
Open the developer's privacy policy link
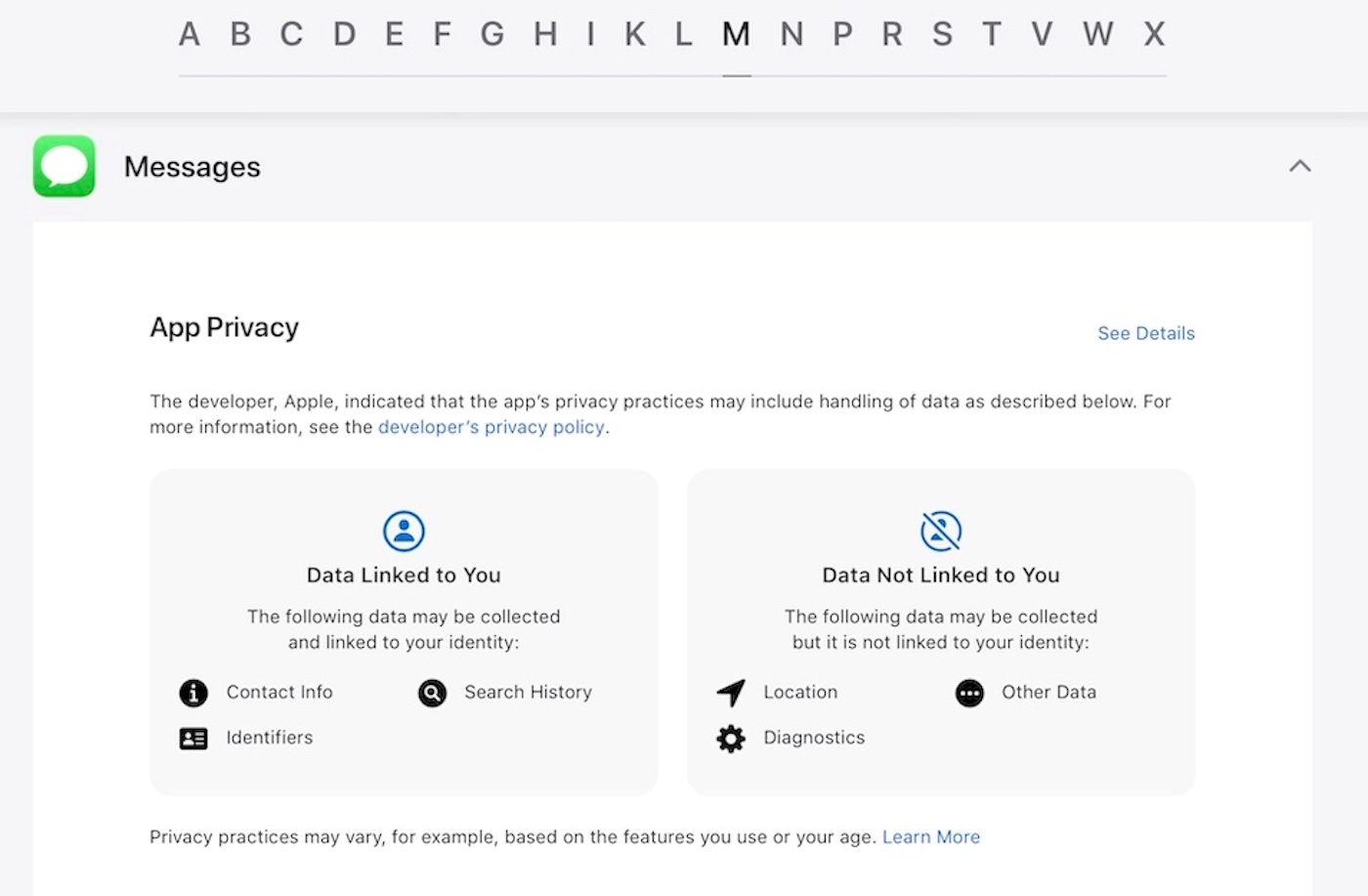coord(492,427)
